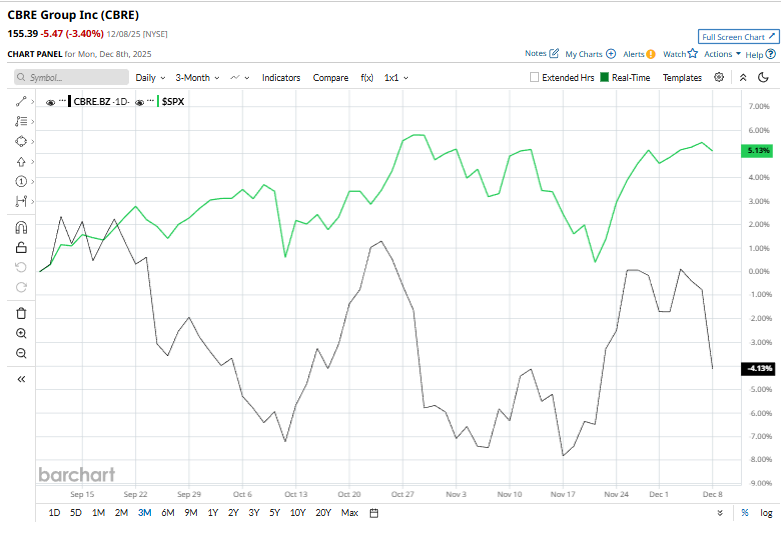Toggle CBRE.BZ series visibility eye
The height and width of the screenshot is (533, 781).
tap(50, 103)
